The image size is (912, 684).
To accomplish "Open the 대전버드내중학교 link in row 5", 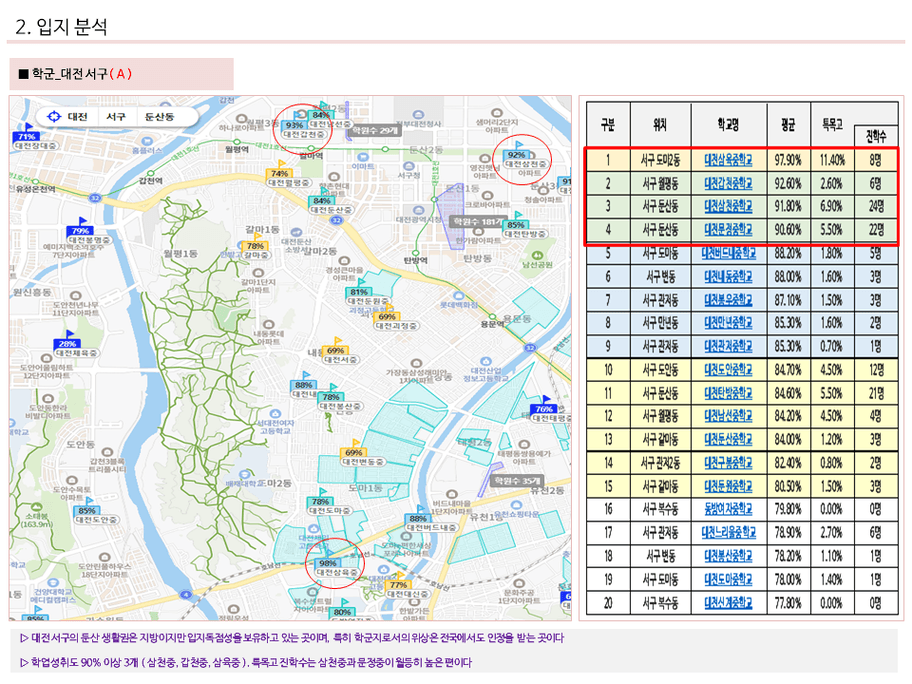I will [x=728, y=253].
